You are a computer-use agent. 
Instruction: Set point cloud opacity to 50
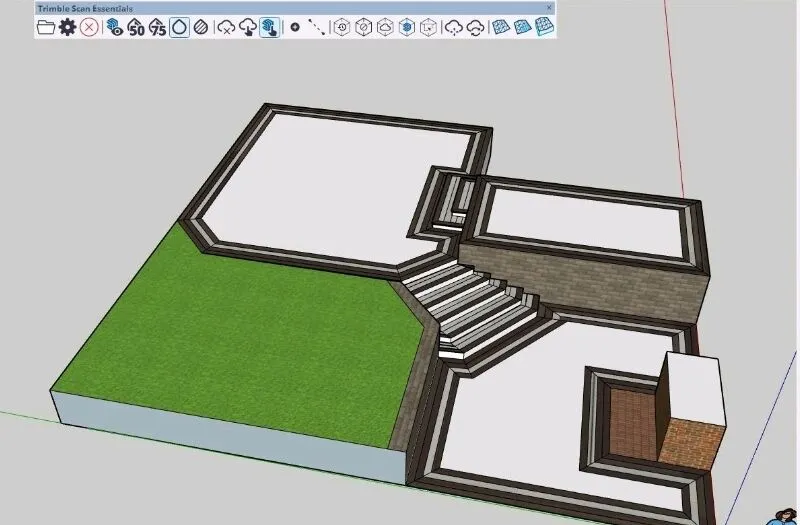(136, 27)
